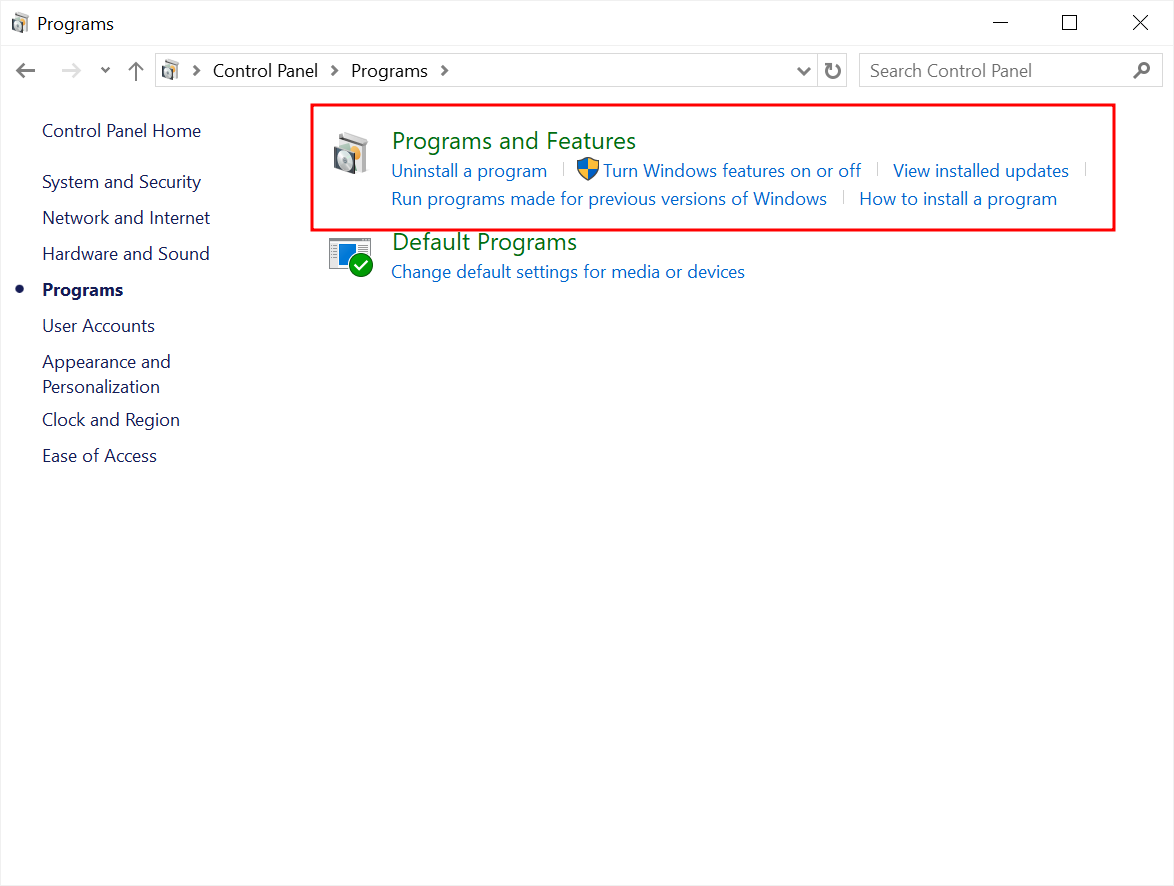Maximize the Programs window
Viewport: 1174px width, 886px height.
coord(1070,23)
